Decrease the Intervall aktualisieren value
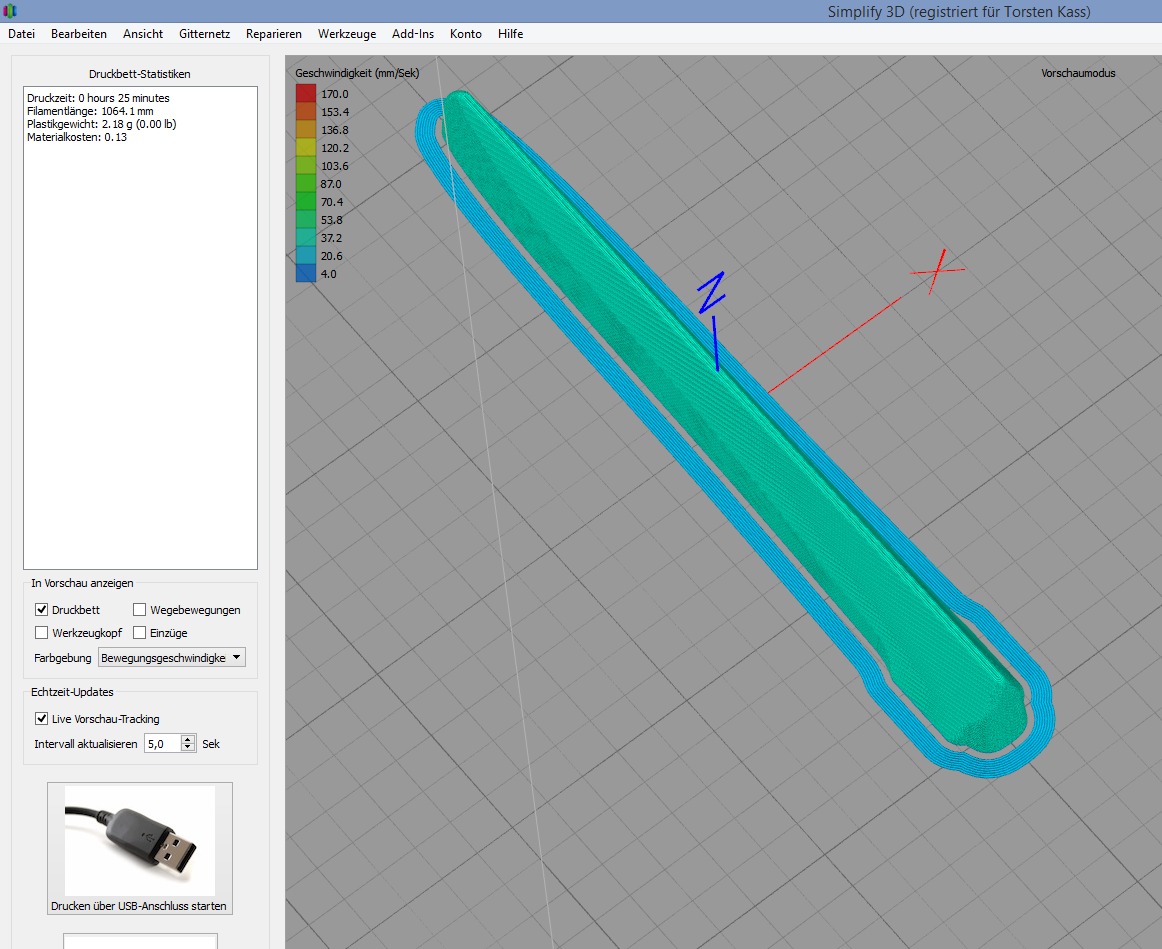1162x949 pixels. 188,748
